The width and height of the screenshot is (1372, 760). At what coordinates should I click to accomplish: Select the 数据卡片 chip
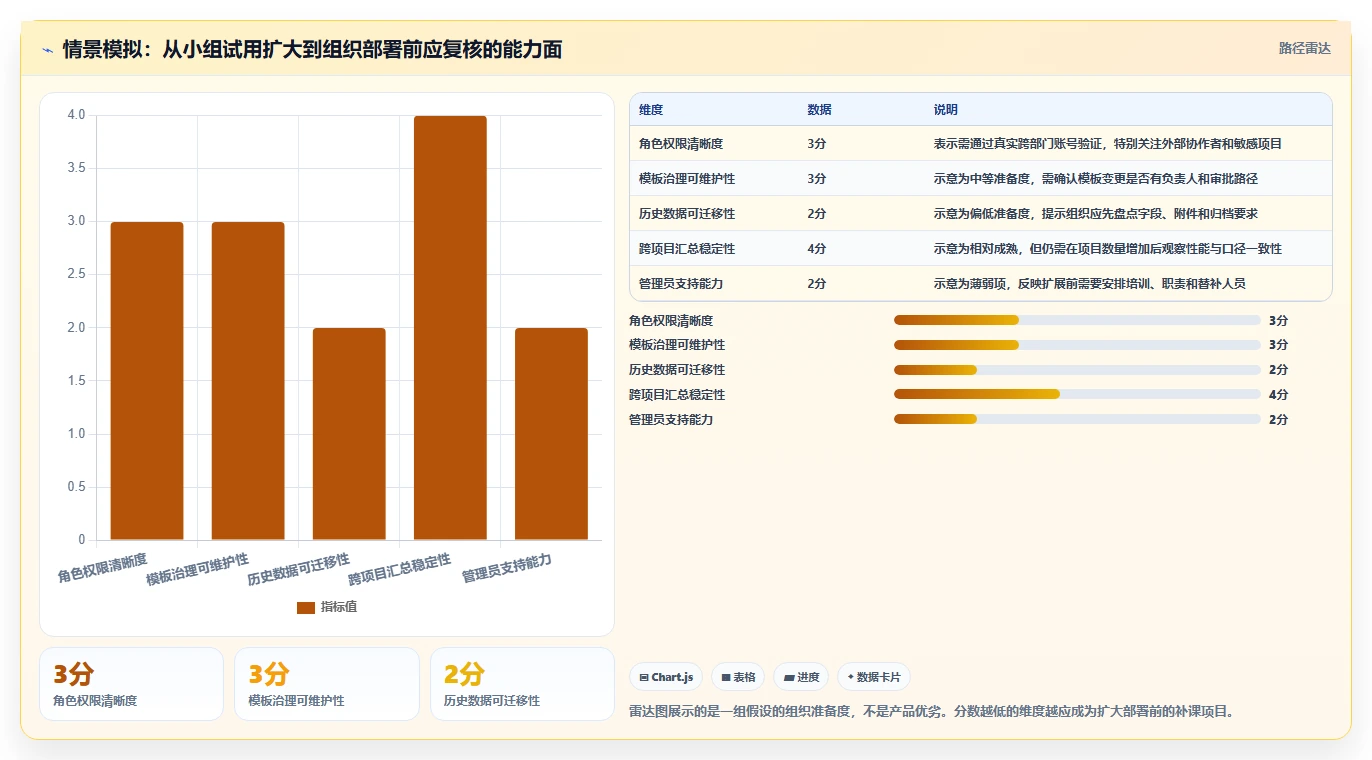874,677
